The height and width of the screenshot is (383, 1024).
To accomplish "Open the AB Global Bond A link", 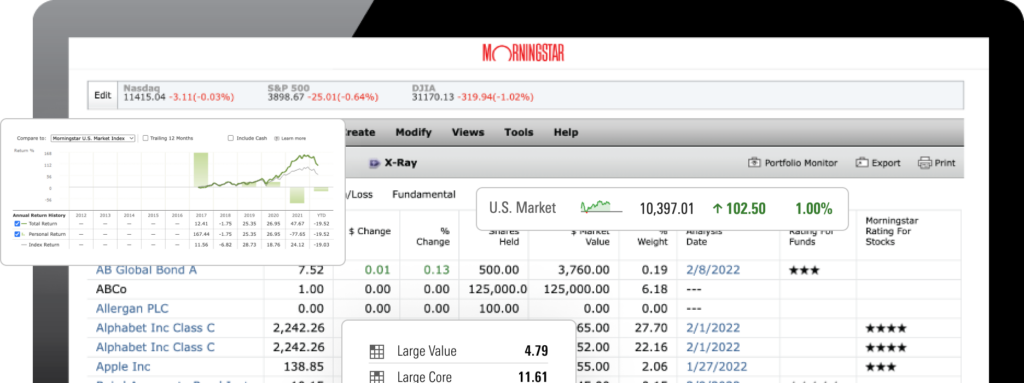I will click(x=146, y=270).
